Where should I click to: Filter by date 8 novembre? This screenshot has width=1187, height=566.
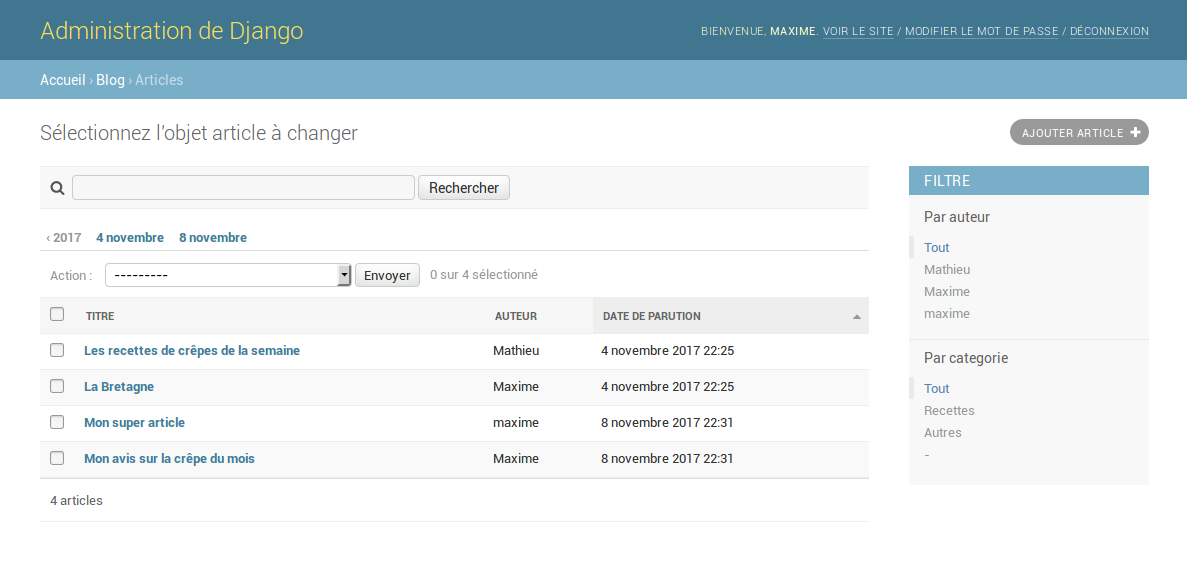[213, 238]
